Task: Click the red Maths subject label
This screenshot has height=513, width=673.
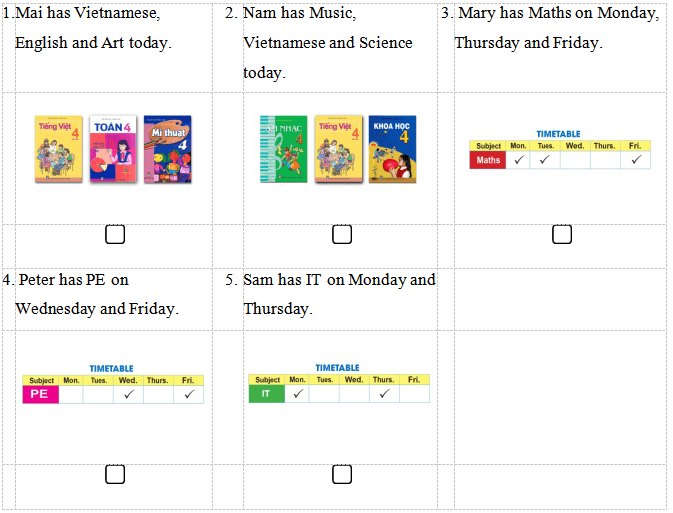Action: 488,160
